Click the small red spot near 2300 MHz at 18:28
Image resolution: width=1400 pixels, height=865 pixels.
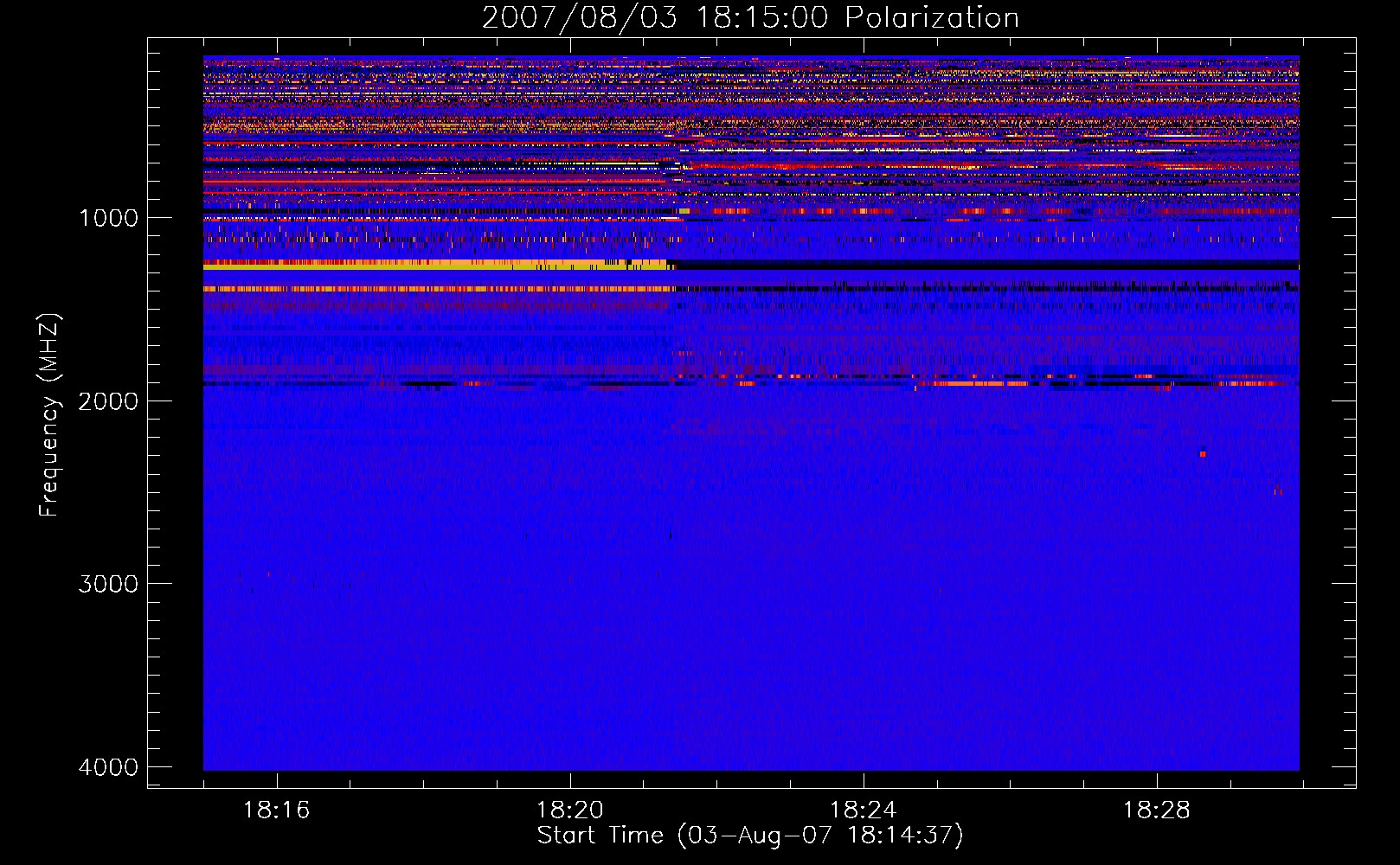pyautogui.click(x=1202, y=453)
